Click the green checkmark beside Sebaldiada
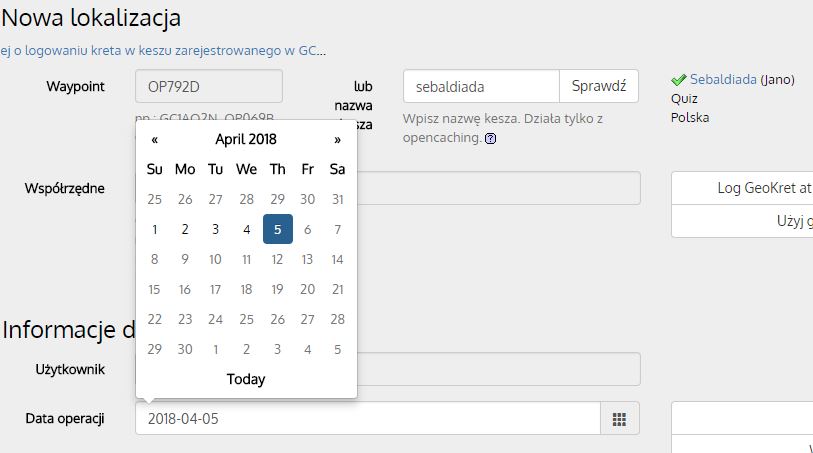This screenshot has width=813, height=453. pos(678,79)
